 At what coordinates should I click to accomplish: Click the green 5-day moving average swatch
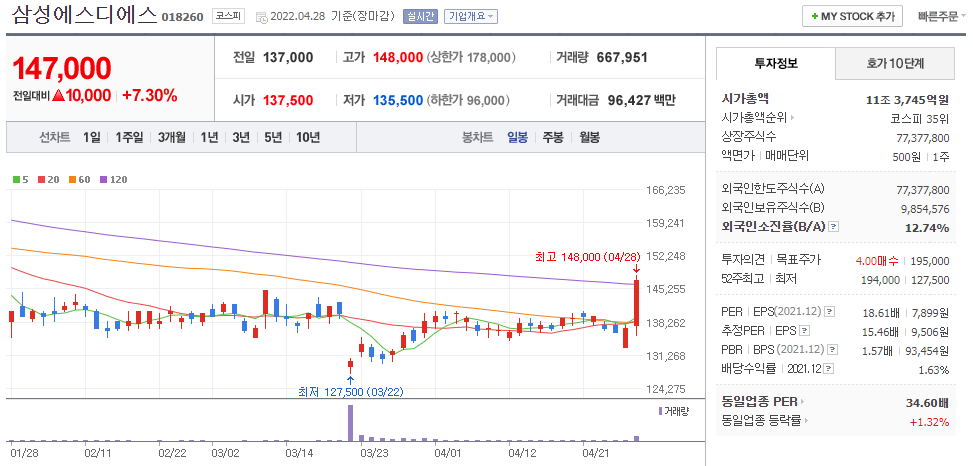17,180
